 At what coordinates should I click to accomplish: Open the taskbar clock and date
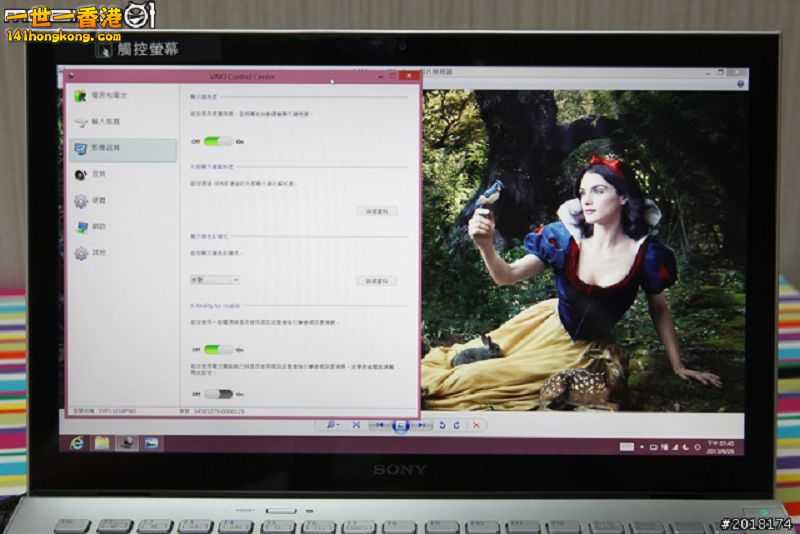tap(720, 447)
